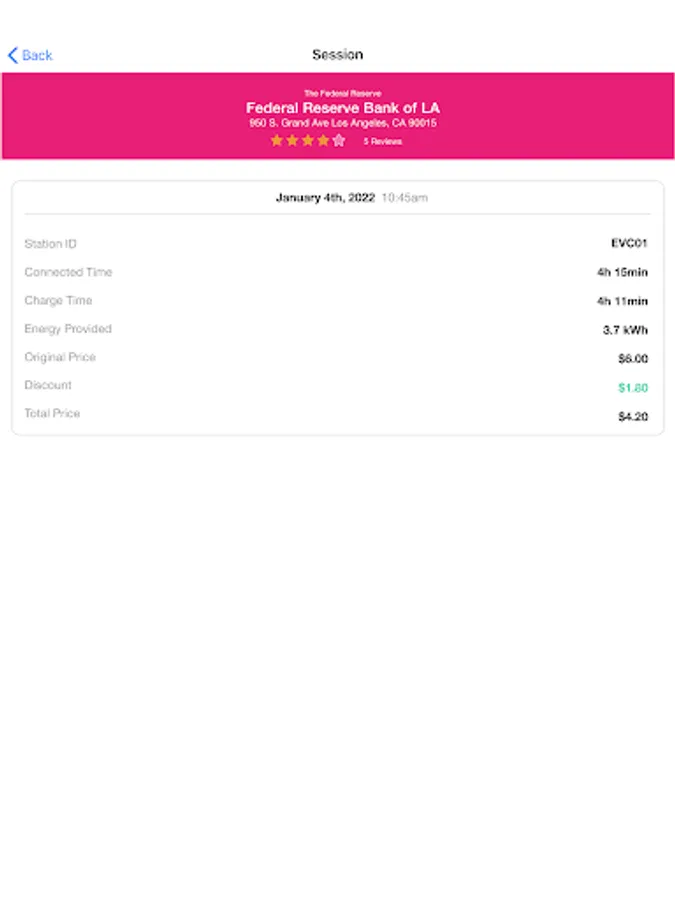
Task: Select the January 4th, 2022 date header
Action: (x=325, y=197)
